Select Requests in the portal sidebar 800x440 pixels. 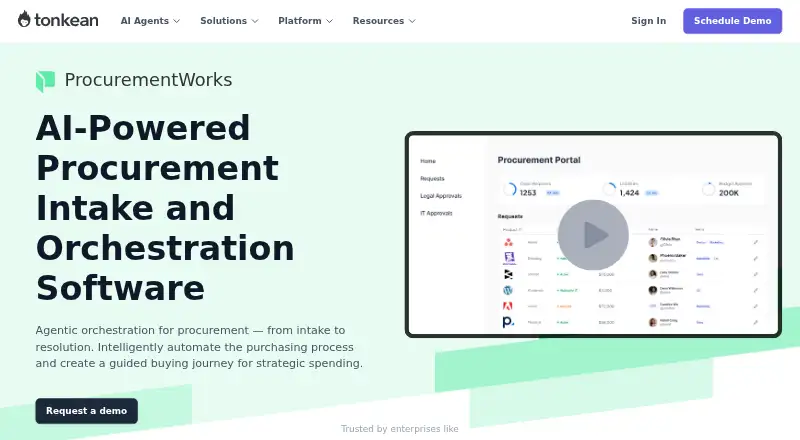(432, 179)
